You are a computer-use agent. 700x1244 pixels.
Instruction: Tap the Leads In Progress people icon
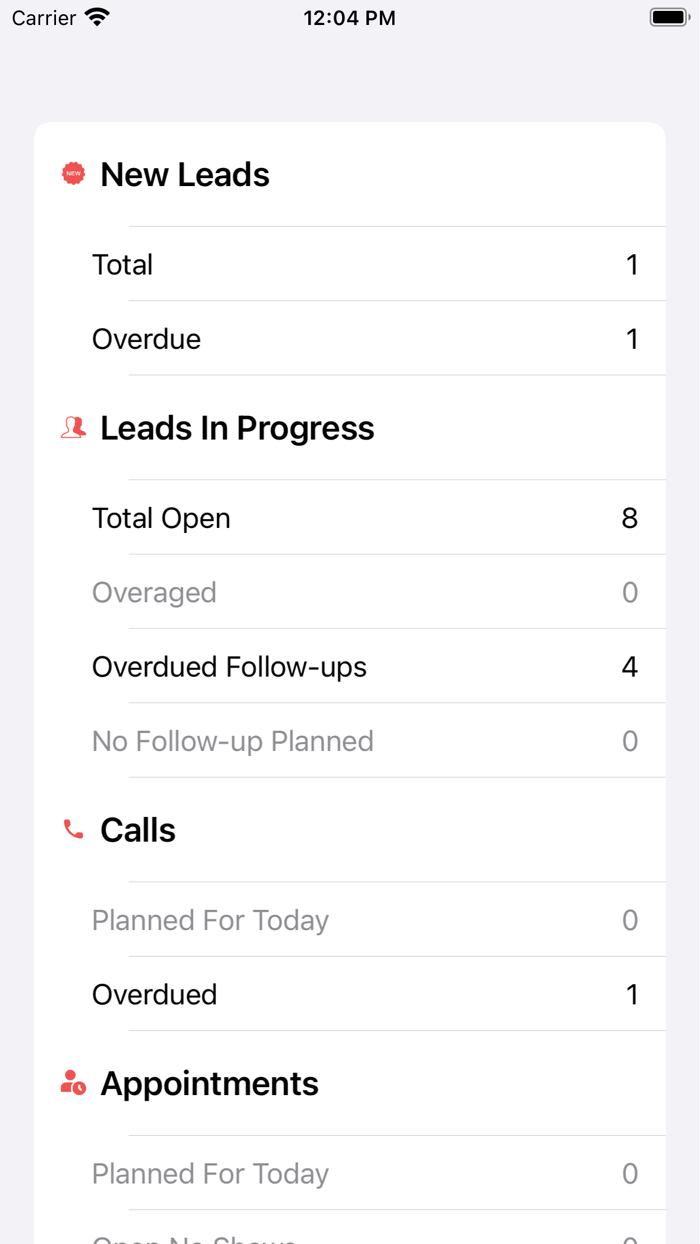[73, 428]
